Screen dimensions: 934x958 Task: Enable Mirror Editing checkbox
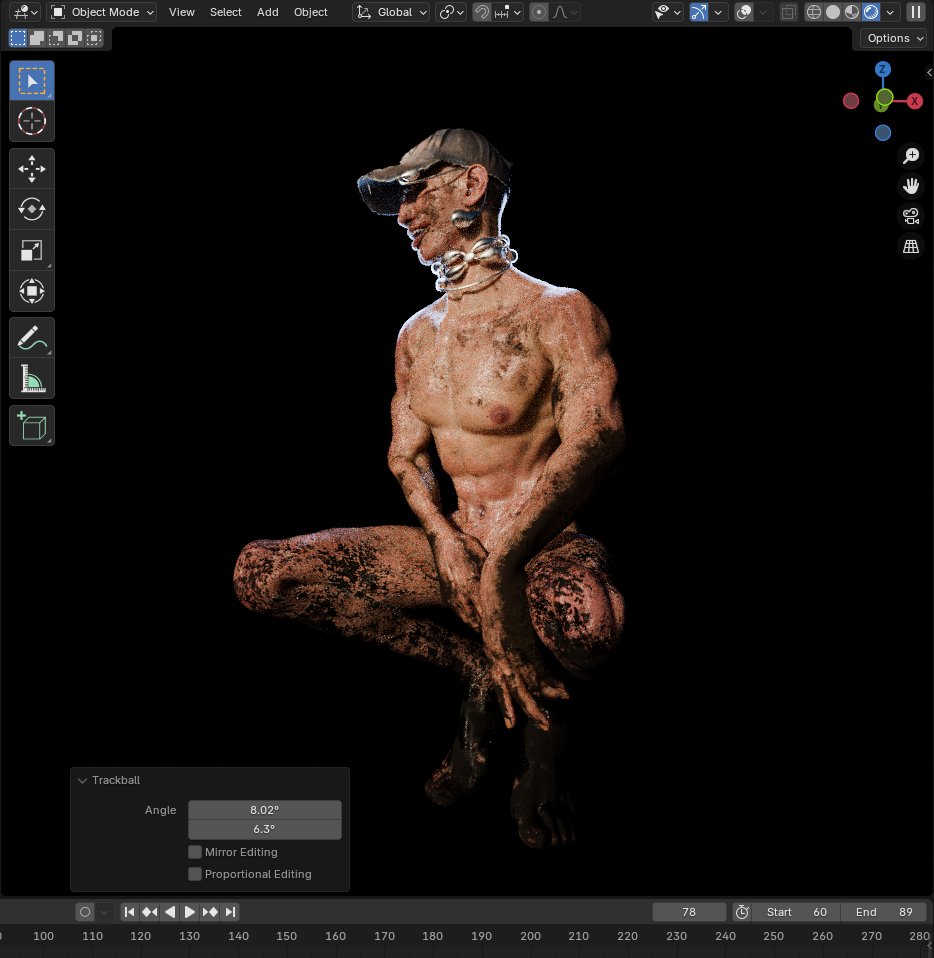pos(195,852)
